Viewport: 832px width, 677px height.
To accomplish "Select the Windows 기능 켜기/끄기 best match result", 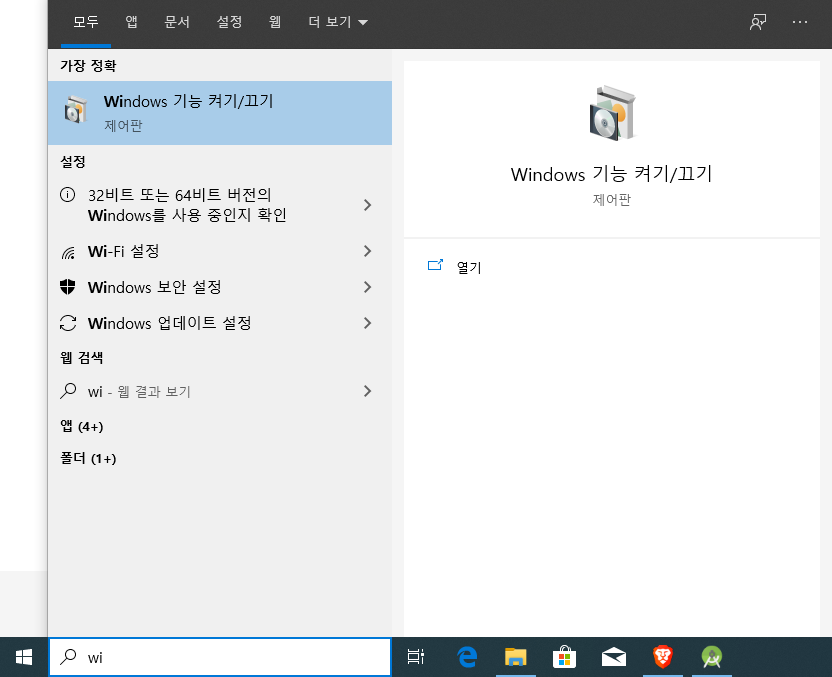I will 220,113.
